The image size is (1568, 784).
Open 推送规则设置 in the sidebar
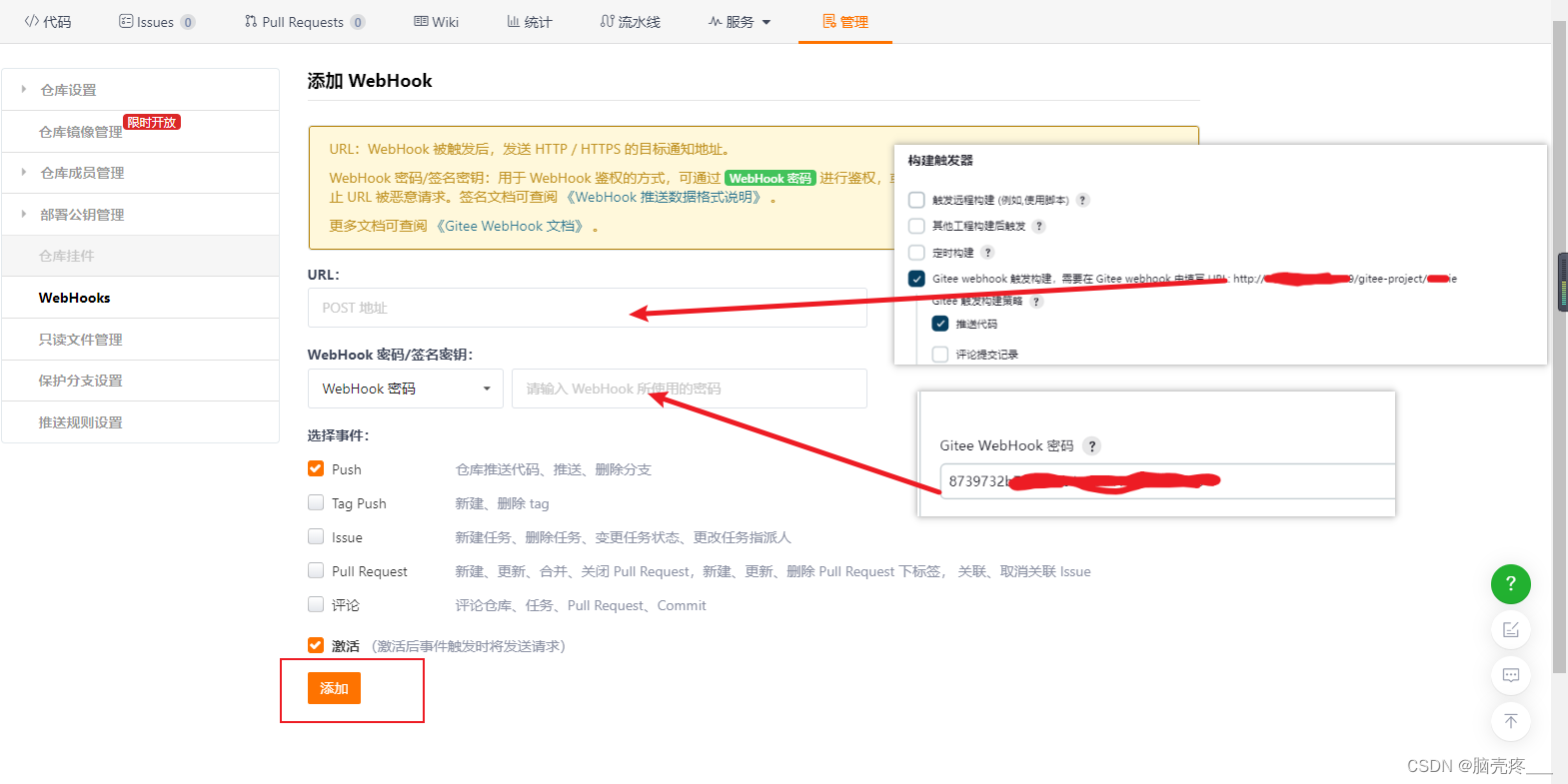140,422
